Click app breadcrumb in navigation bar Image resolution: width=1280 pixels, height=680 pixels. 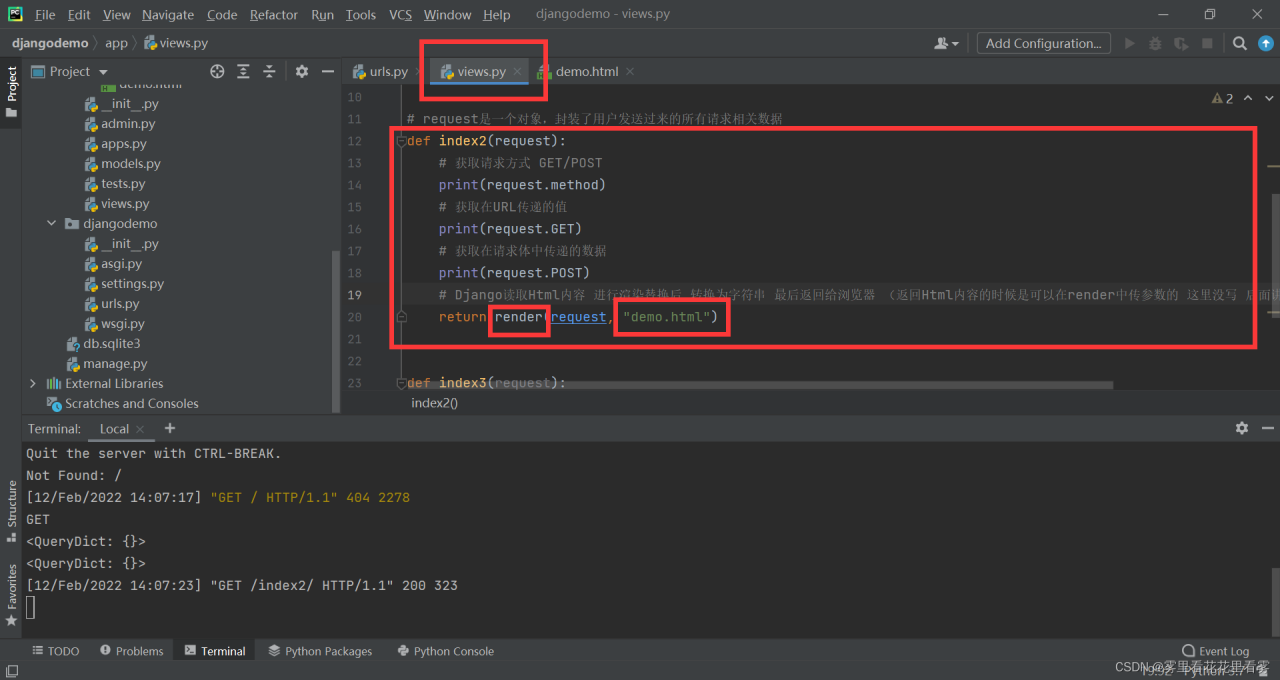pyautogui.click(x=116, y=43)
